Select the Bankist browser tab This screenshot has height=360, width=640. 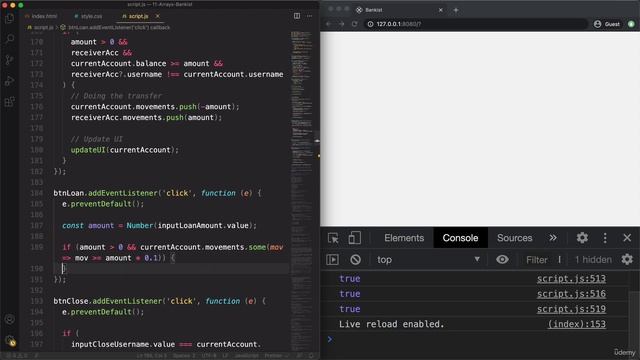coord(398,10)
